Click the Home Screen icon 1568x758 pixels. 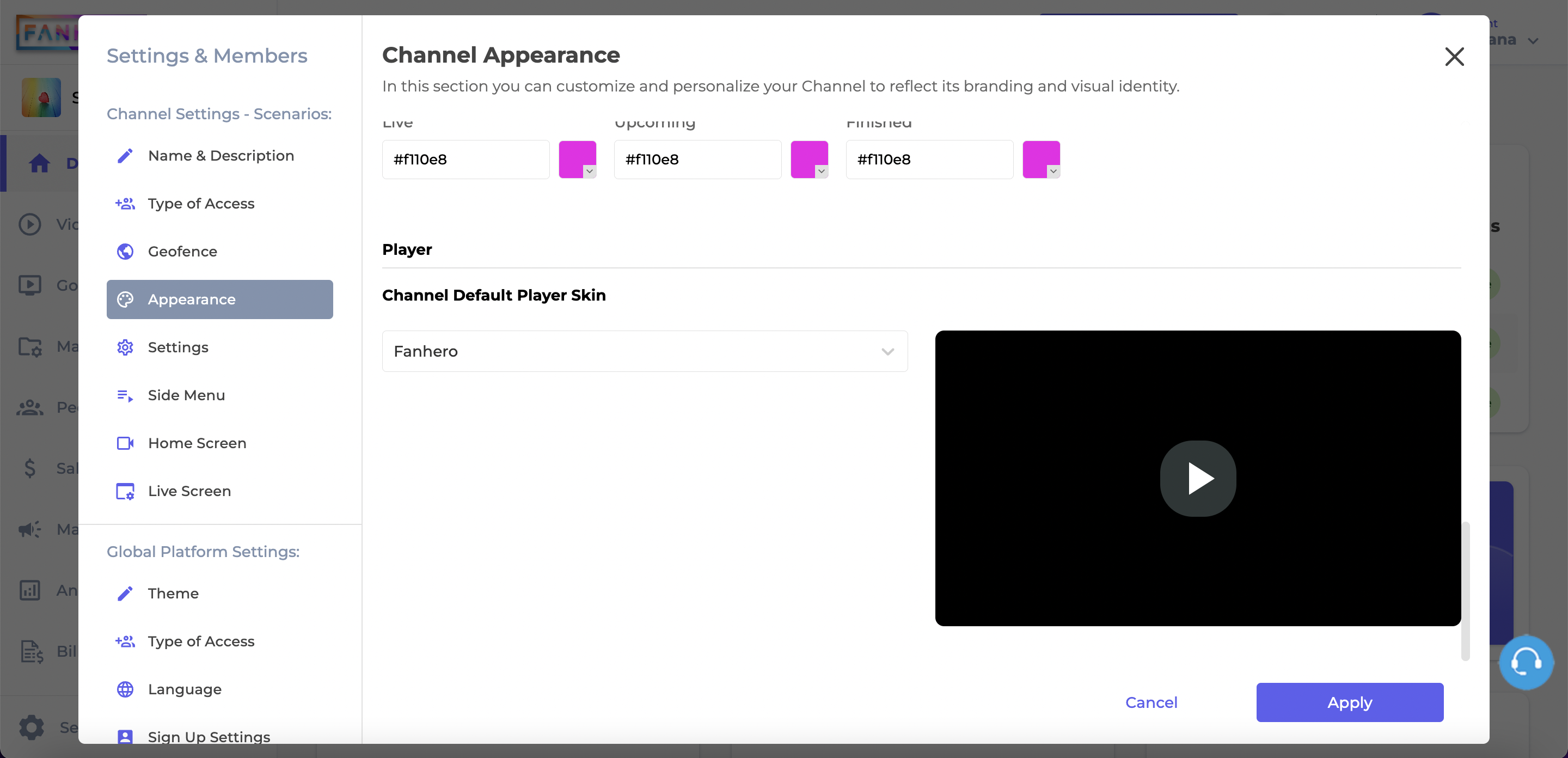coord(125,442)
